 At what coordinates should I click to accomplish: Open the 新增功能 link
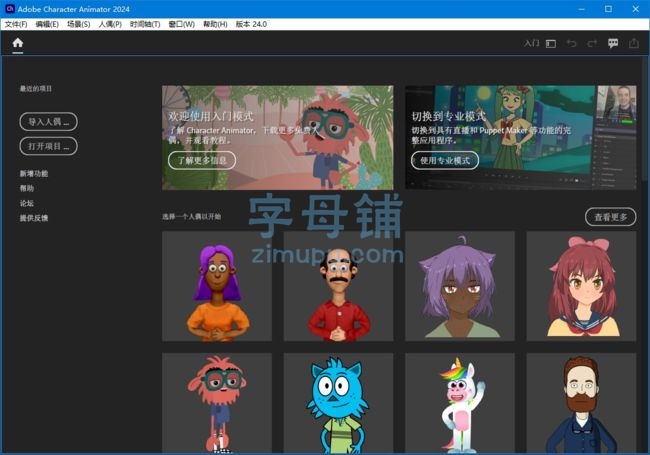coord(34,173)
